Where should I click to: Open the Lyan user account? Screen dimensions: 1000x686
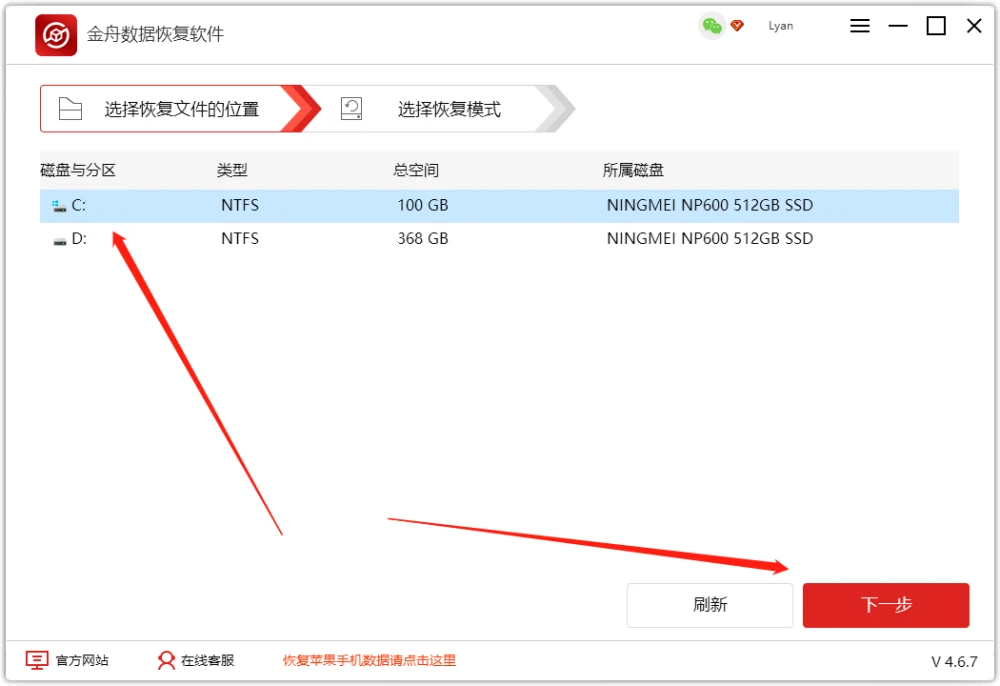781,26
